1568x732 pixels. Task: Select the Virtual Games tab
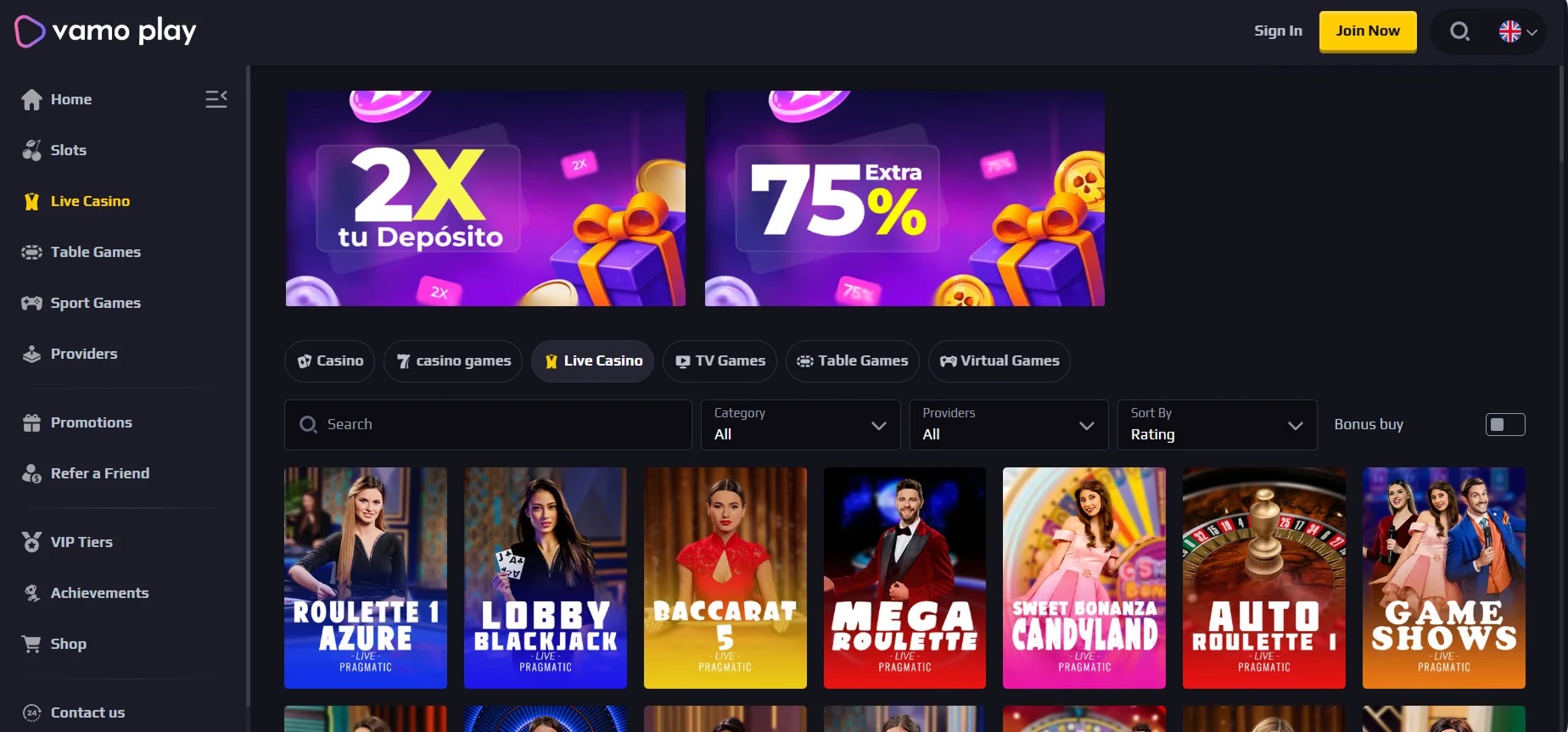coord(999,361)
